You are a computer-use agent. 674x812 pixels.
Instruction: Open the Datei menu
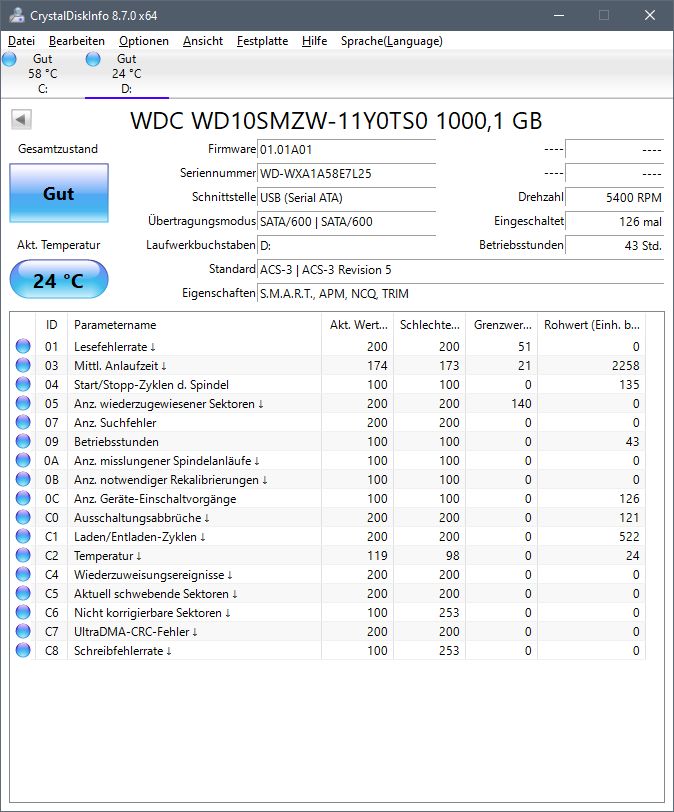click(21, 41)
